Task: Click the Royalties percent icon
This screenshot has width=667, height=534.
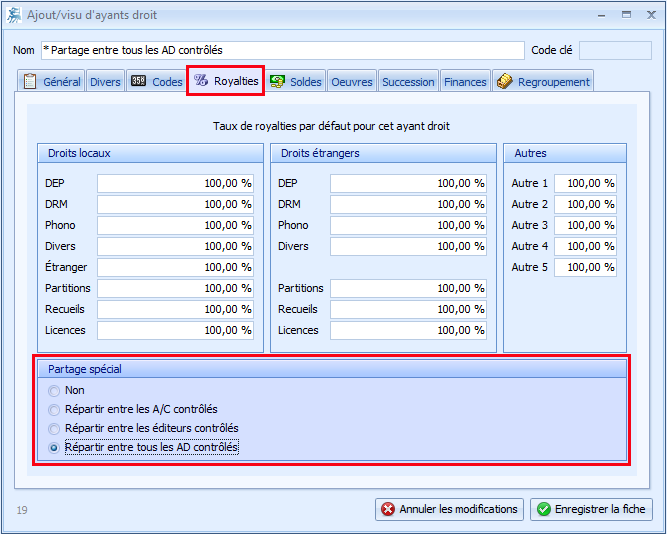Action: click(x=201, y=81)
